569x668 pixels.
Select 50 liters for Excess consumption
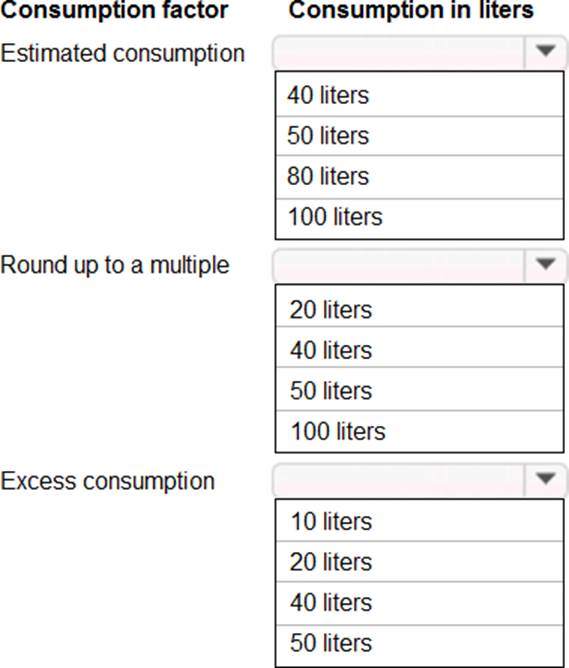420,643
